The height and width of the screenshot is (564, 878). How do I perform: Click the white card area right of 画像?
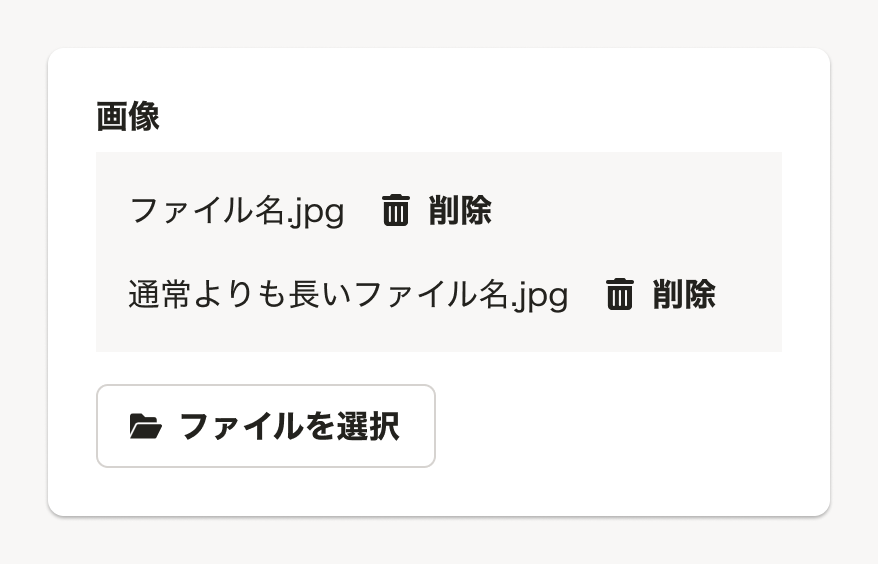(x=480, y=117)
